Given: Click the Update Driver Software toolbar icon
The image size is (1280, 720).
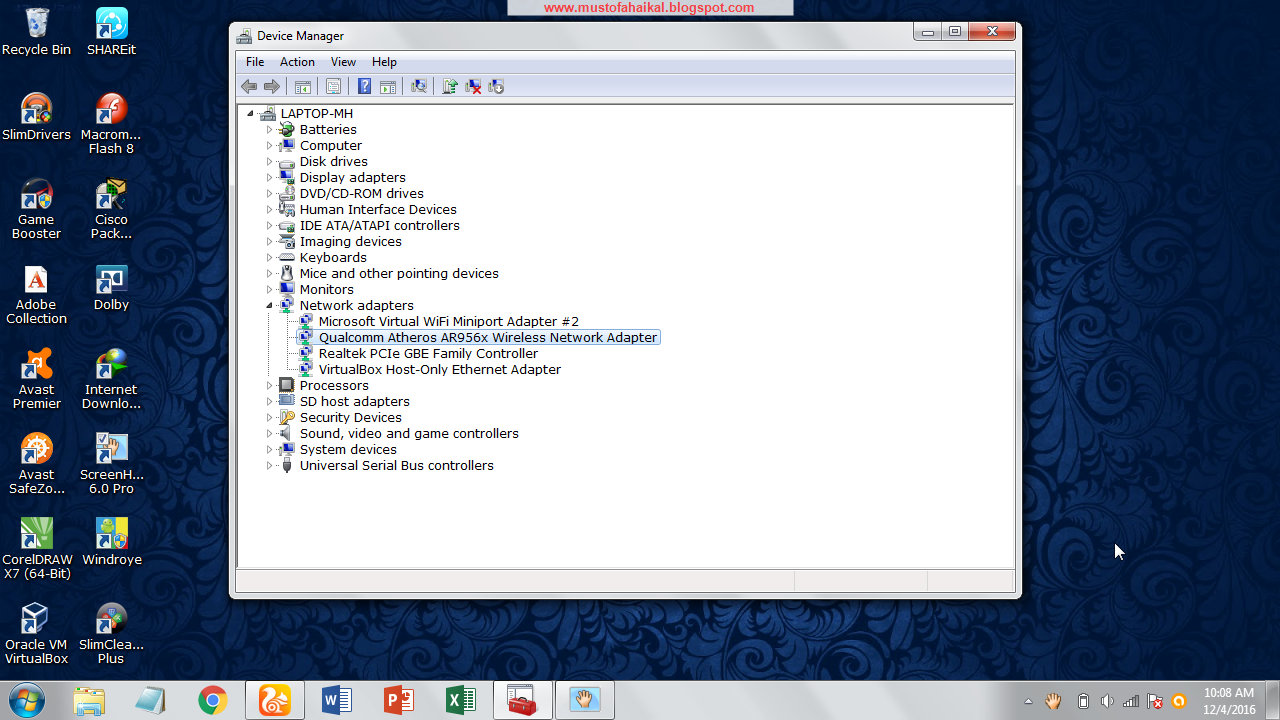Looking at the screenshot, I should click(449, 86).
